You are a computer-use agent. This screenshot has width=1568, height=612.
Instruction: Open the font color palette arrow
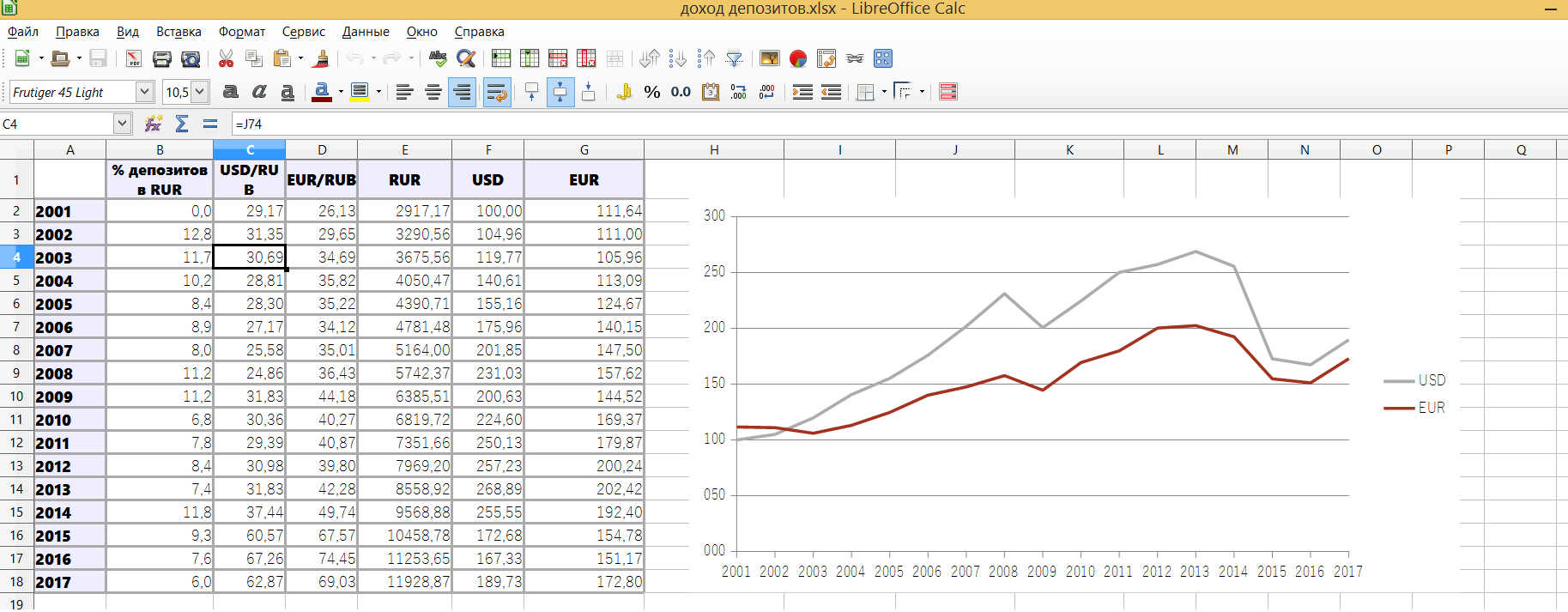[x=341, y=92]
